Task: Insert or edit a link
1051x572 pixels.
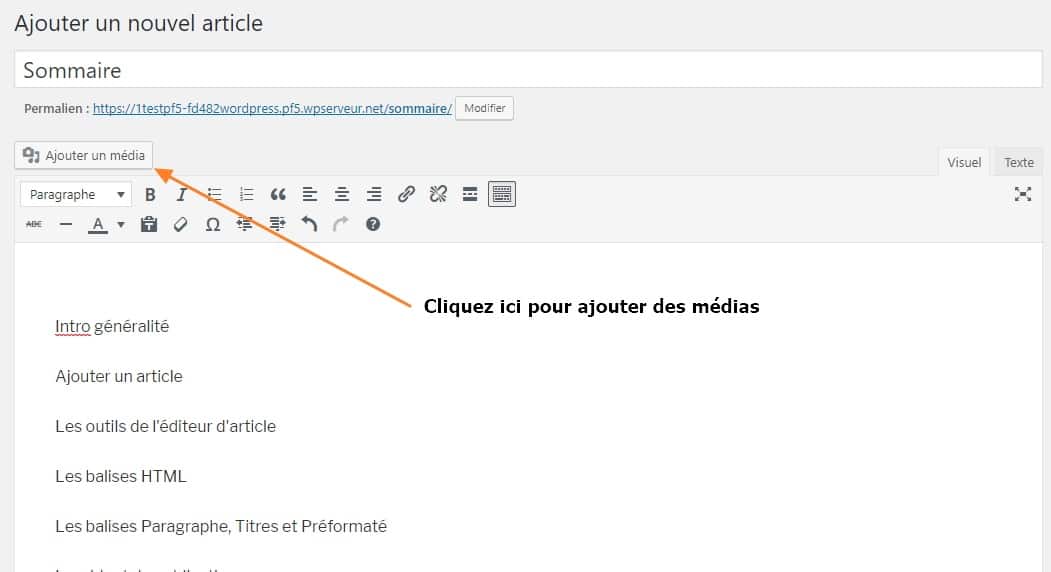Action: 406,194
